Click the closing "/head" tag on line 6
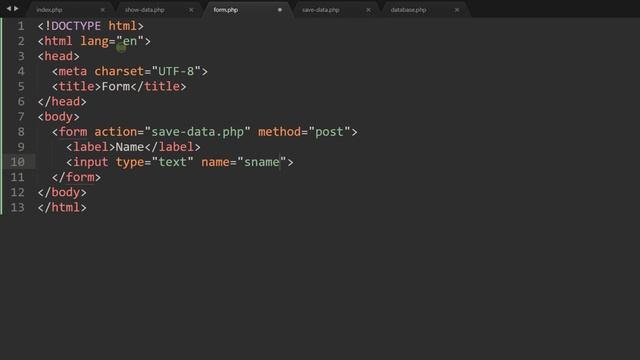 coord(62,102)
